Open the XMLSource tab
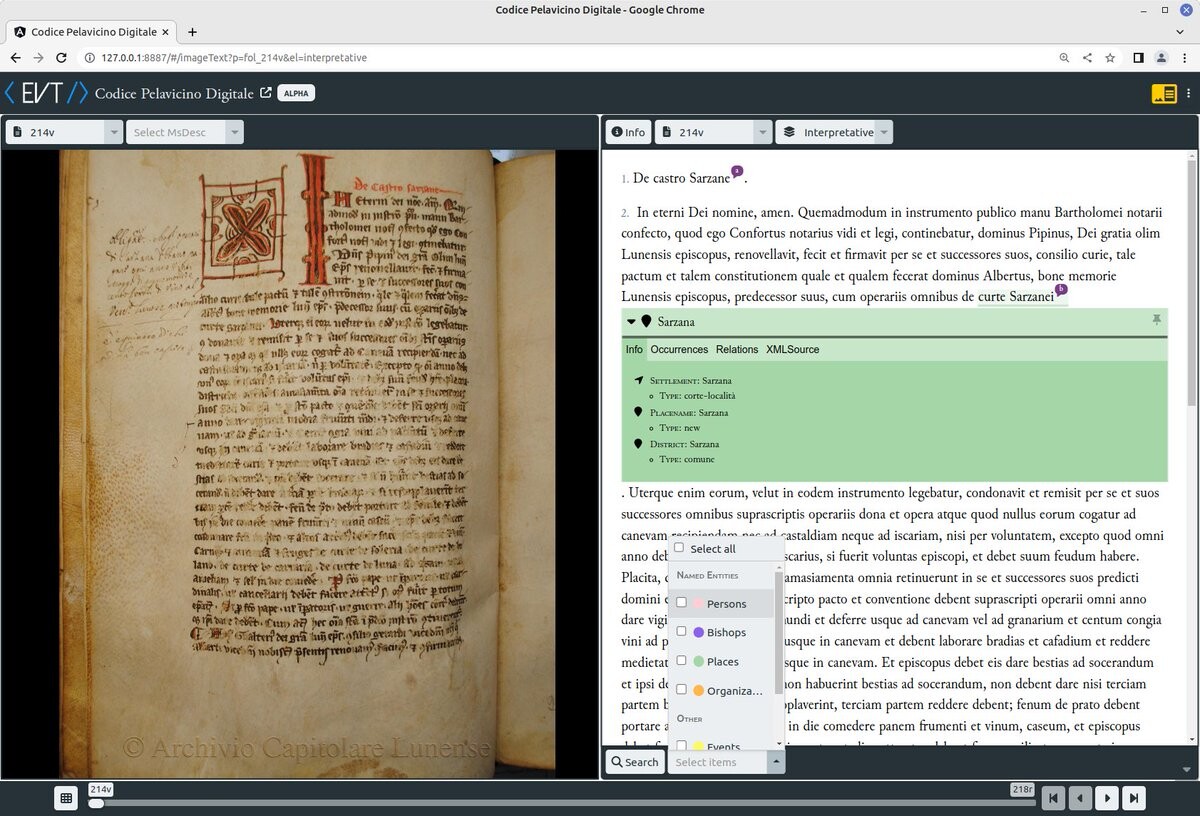1200x816 pixels. 792,349
